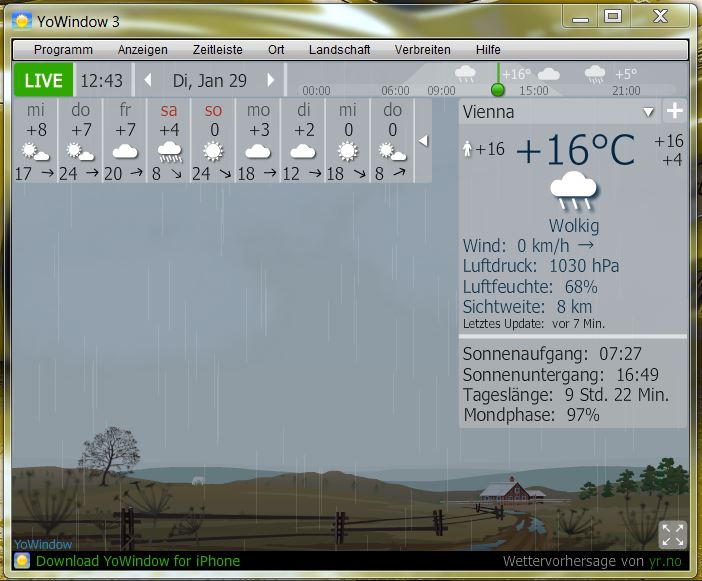Go to previous day with left arrow
The width and height of the screenshot is (702, 581).
148,81
